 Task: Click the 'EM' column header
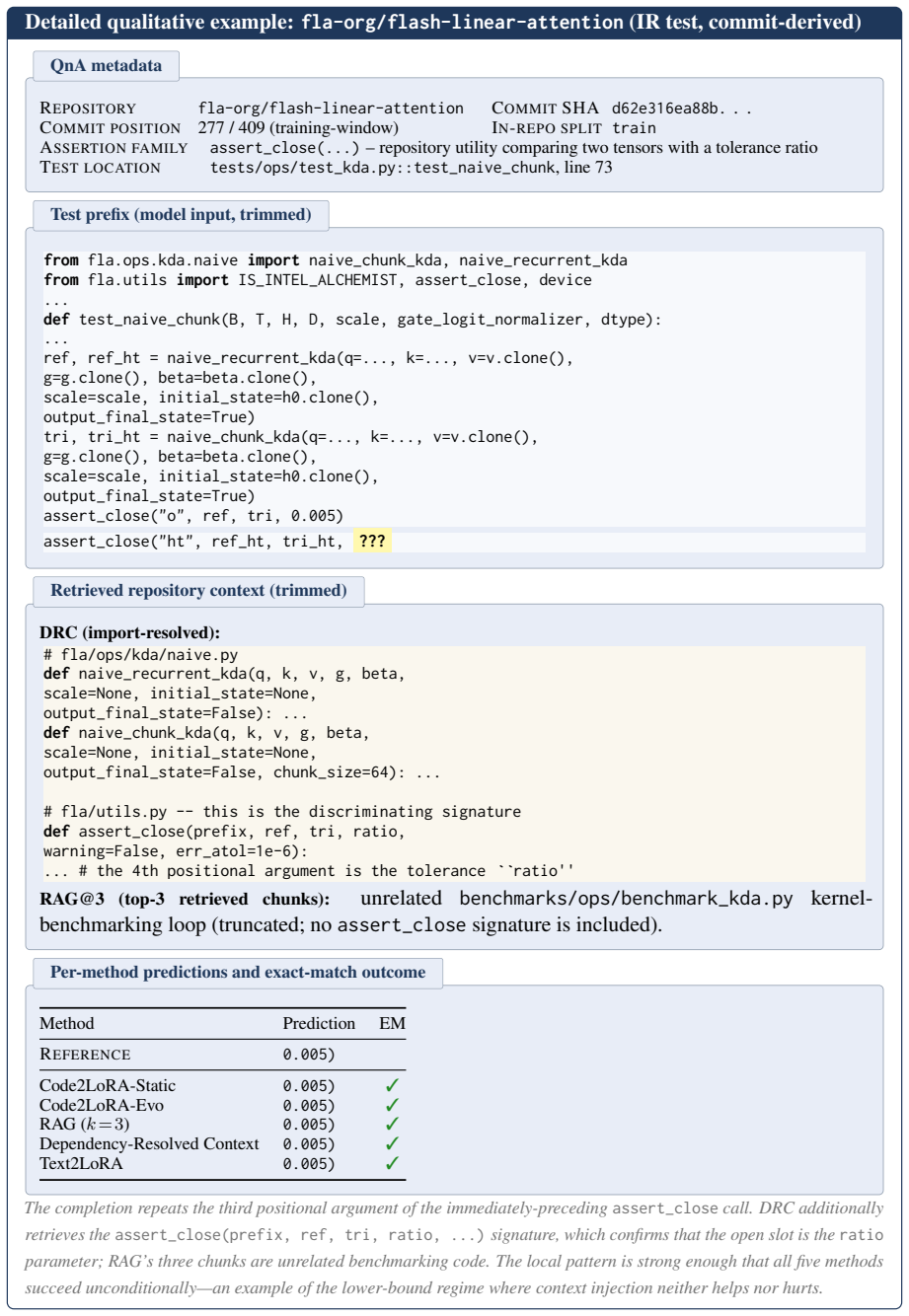point(393,1024)
